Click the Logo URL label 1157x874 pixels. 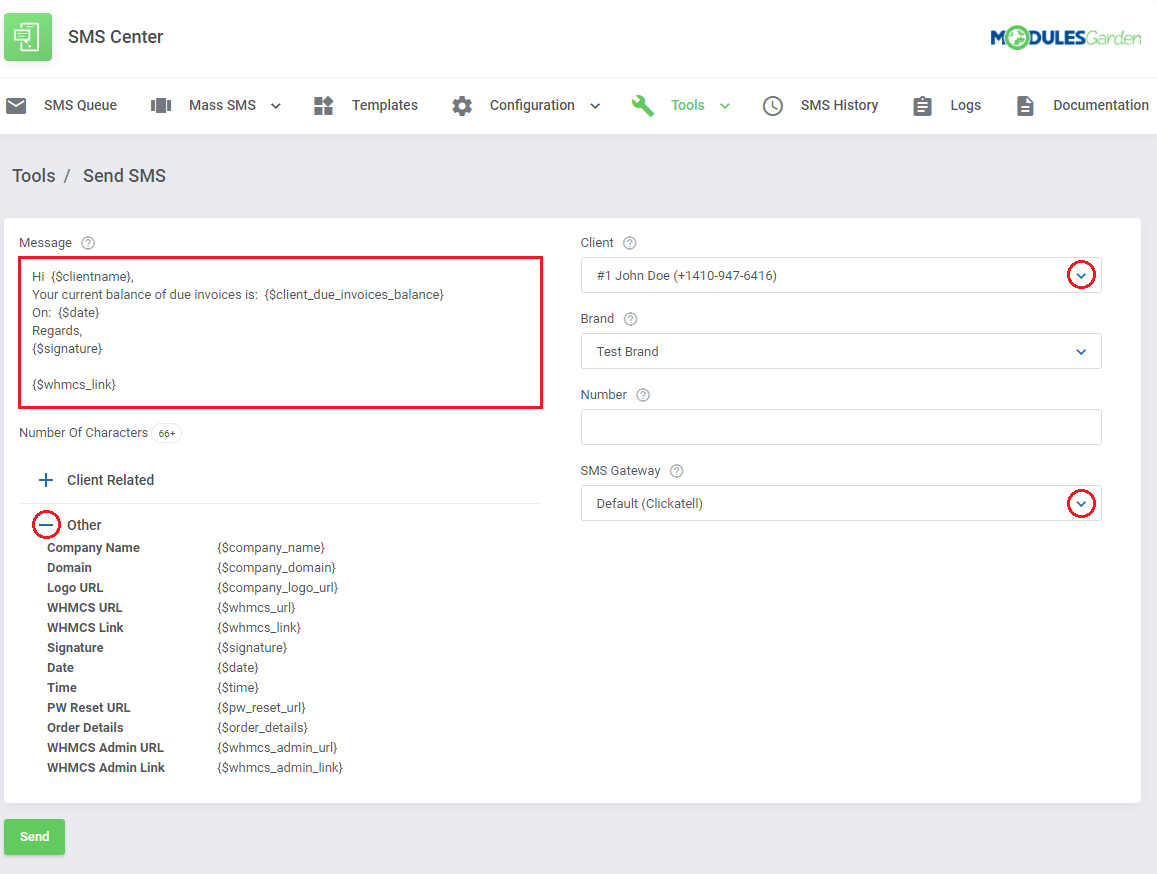(75, 588)
